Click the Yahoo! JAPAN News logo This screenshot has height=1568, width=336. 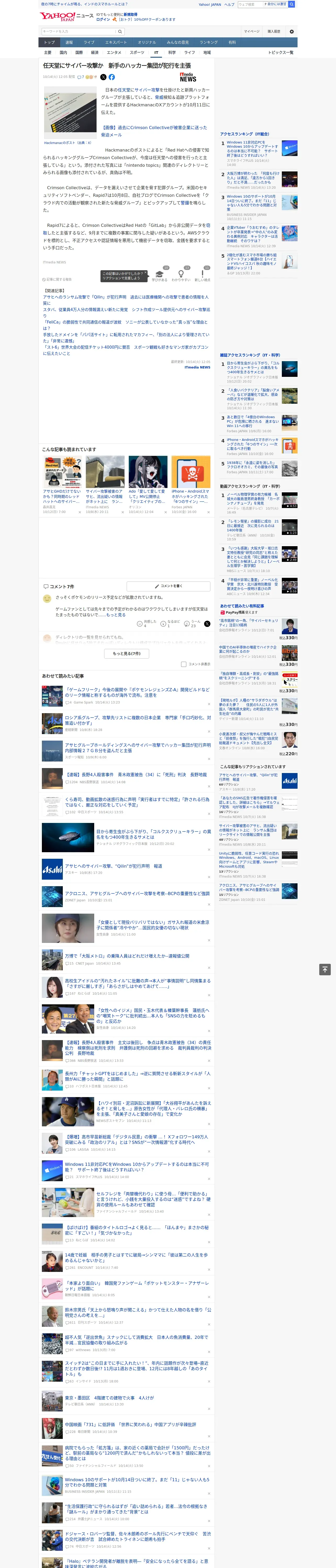point(66,16)
